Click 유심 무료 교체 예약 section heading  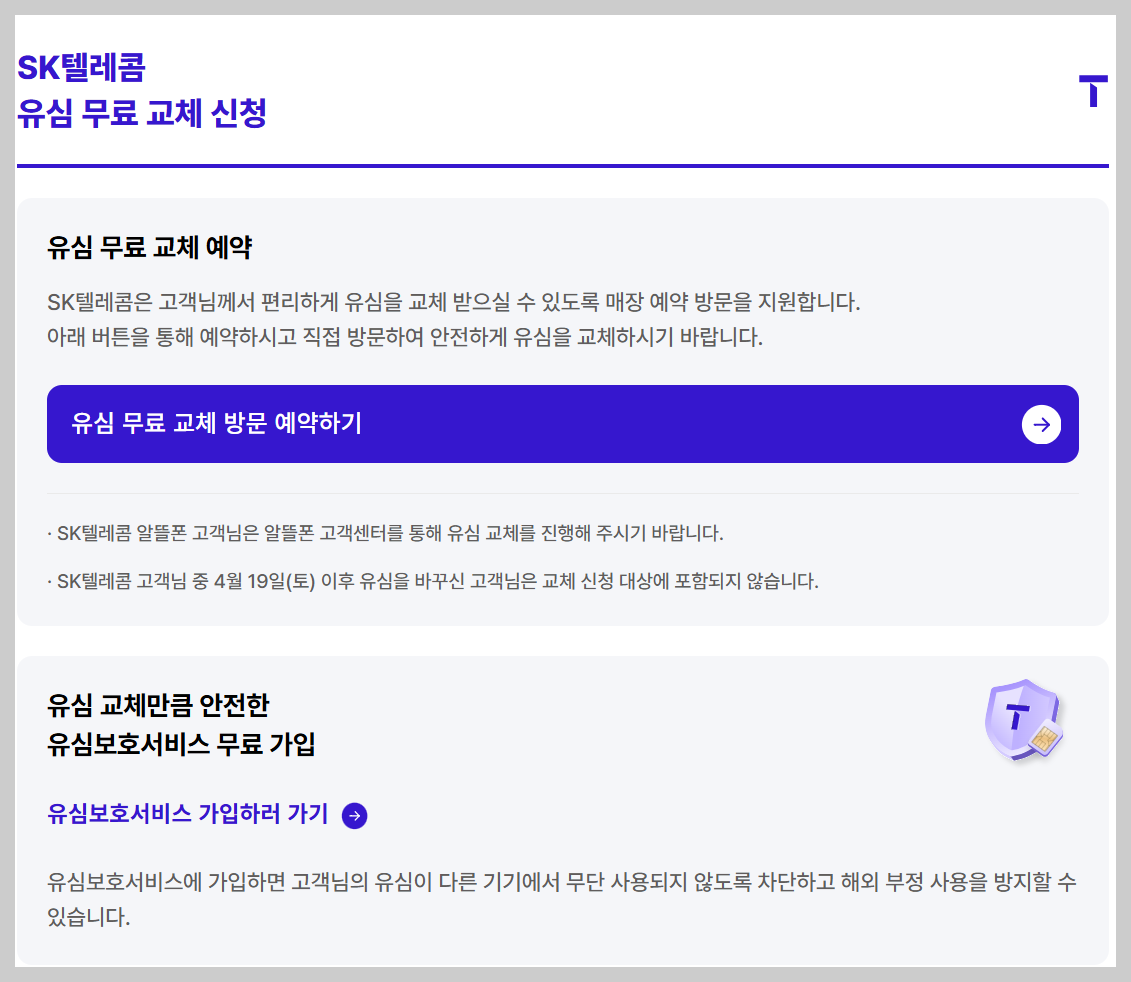pyautogui.click(x=149, y=247)
